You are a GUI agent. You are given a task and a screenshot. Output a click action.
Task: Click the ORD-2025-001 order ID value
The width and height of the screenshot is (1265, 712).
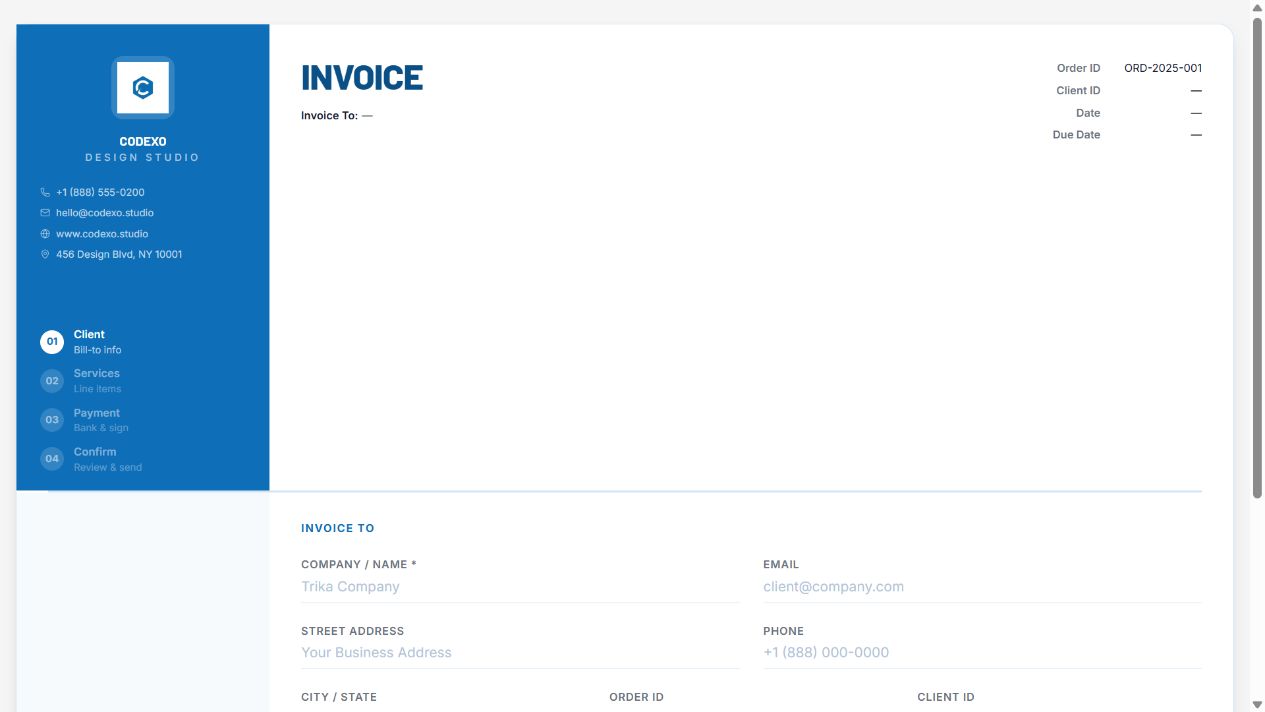pyautogui.click(x=1163, y=68)
